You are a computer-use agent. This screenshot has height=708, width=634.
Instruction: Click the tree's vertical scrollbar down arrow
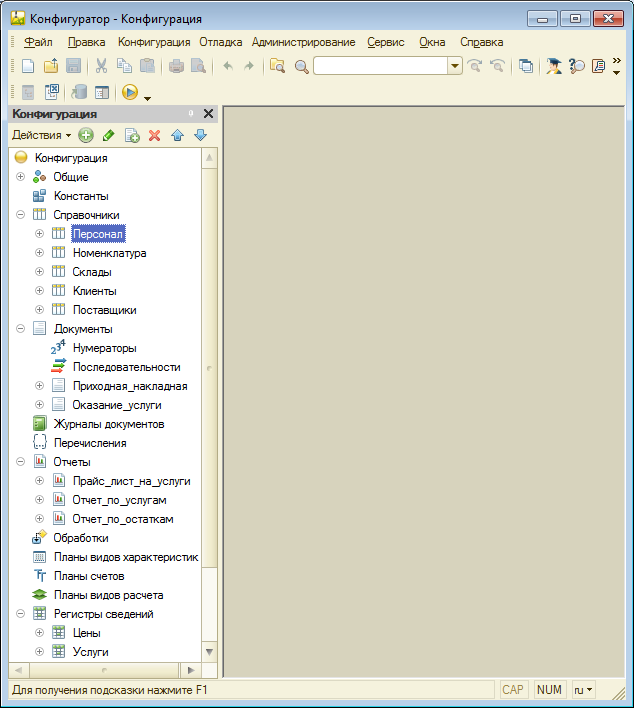209,651
